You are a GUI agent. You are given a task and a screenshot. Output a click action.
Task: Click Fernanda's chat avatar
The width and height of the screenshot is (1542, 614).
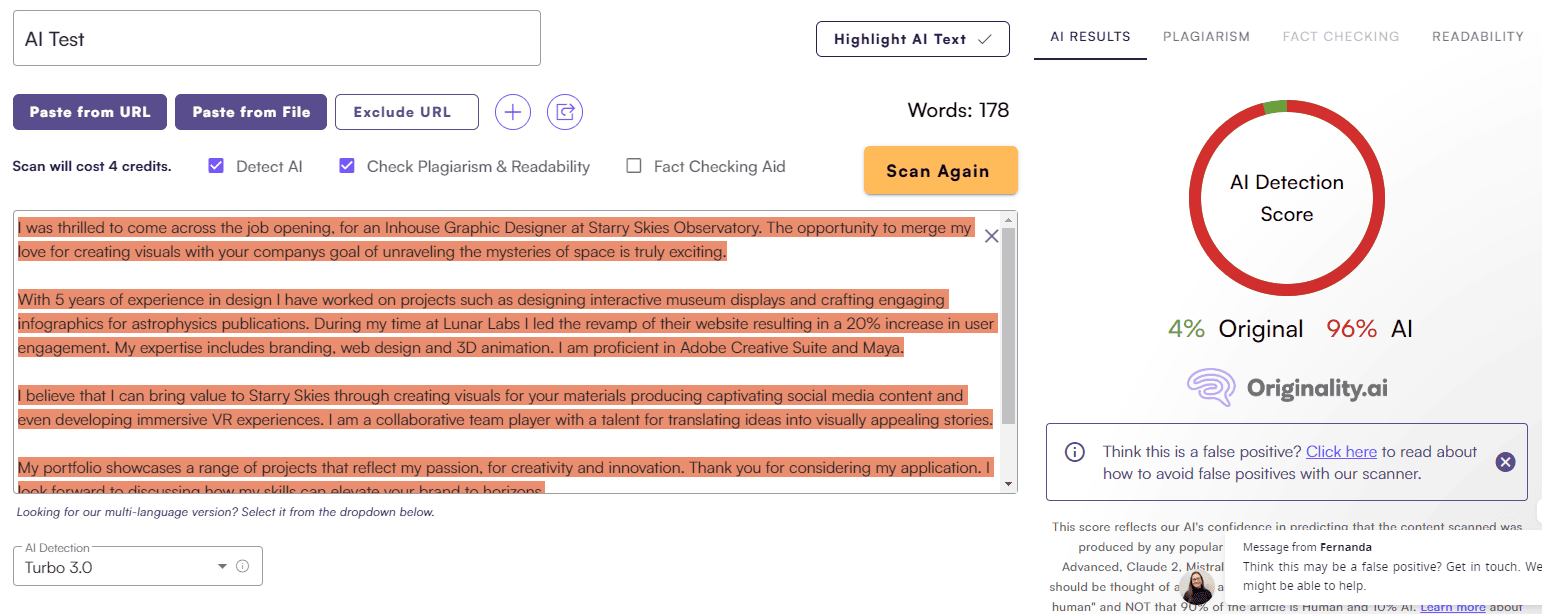pos(1197,586)
